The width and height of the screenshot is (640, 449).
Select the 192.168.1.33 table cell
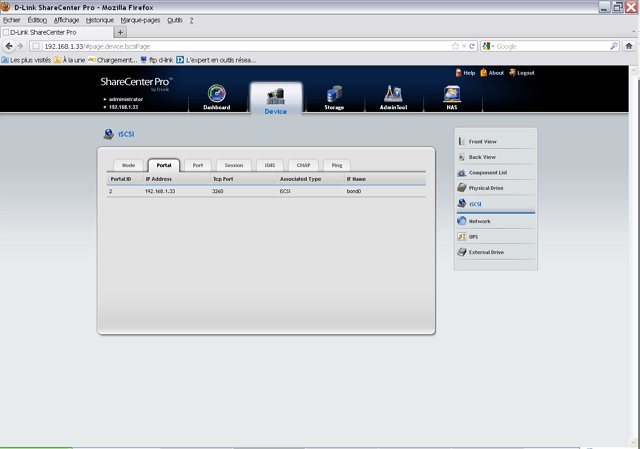click(160, 191)
